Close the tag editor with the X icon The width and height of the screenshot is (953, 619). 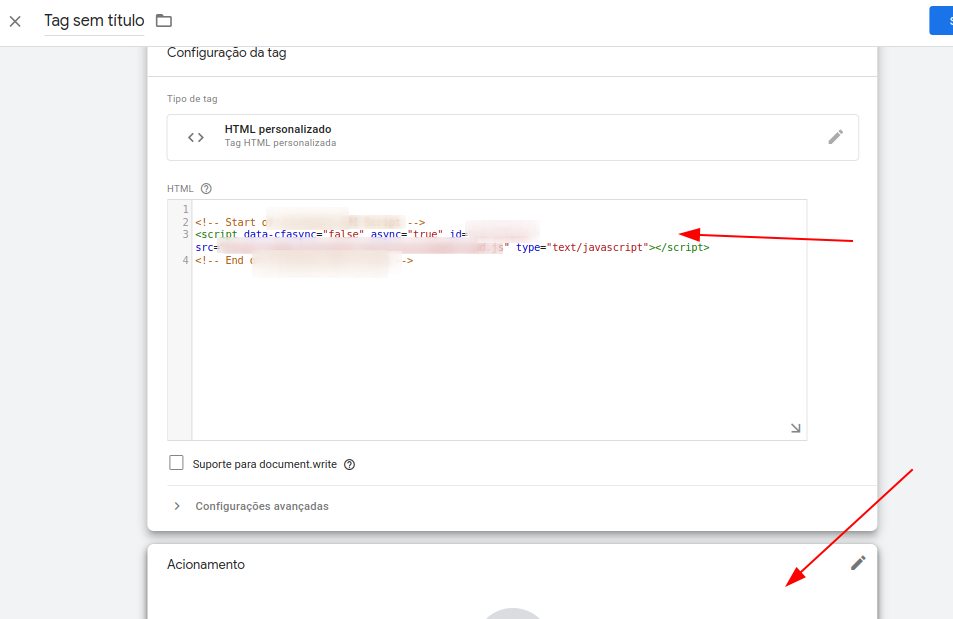(x=15, y=21)
